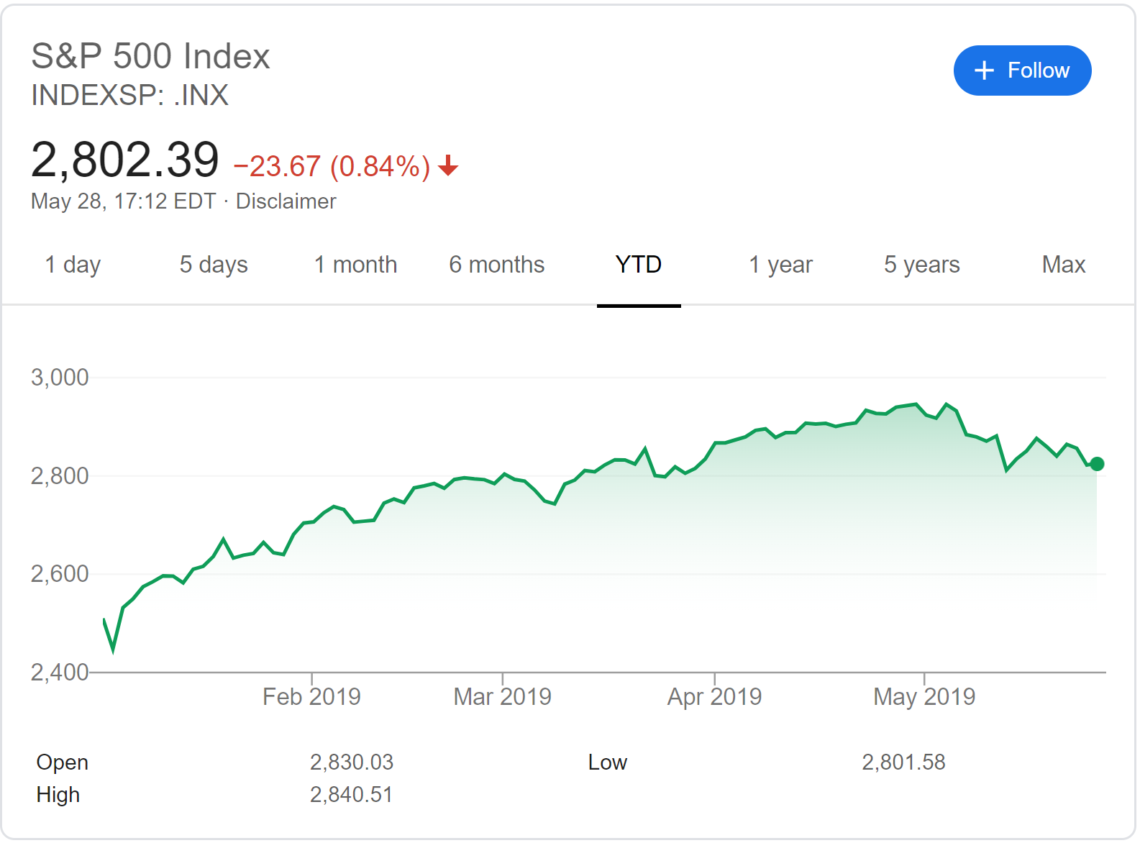Switch to the 5 days view
Image resolution: width=1140 pixels, height=843 pixels.
tap(213, 265)
